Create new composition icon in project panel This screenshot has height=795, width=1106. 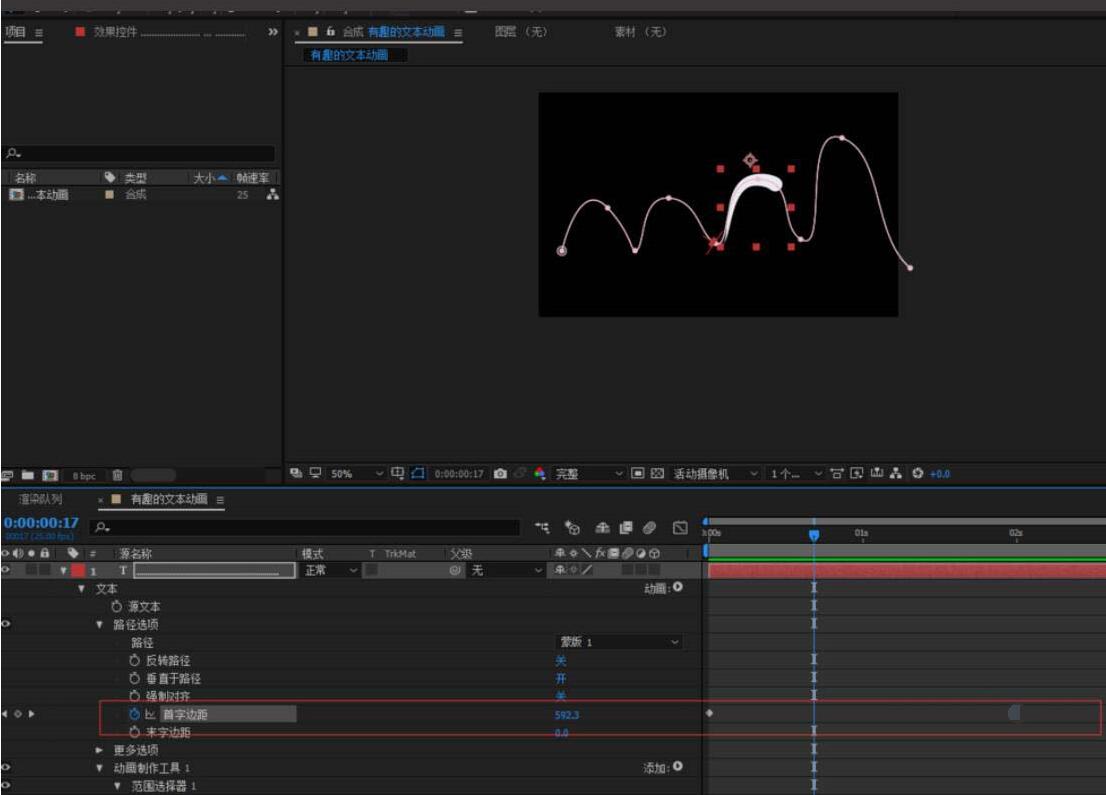(50, 475)
